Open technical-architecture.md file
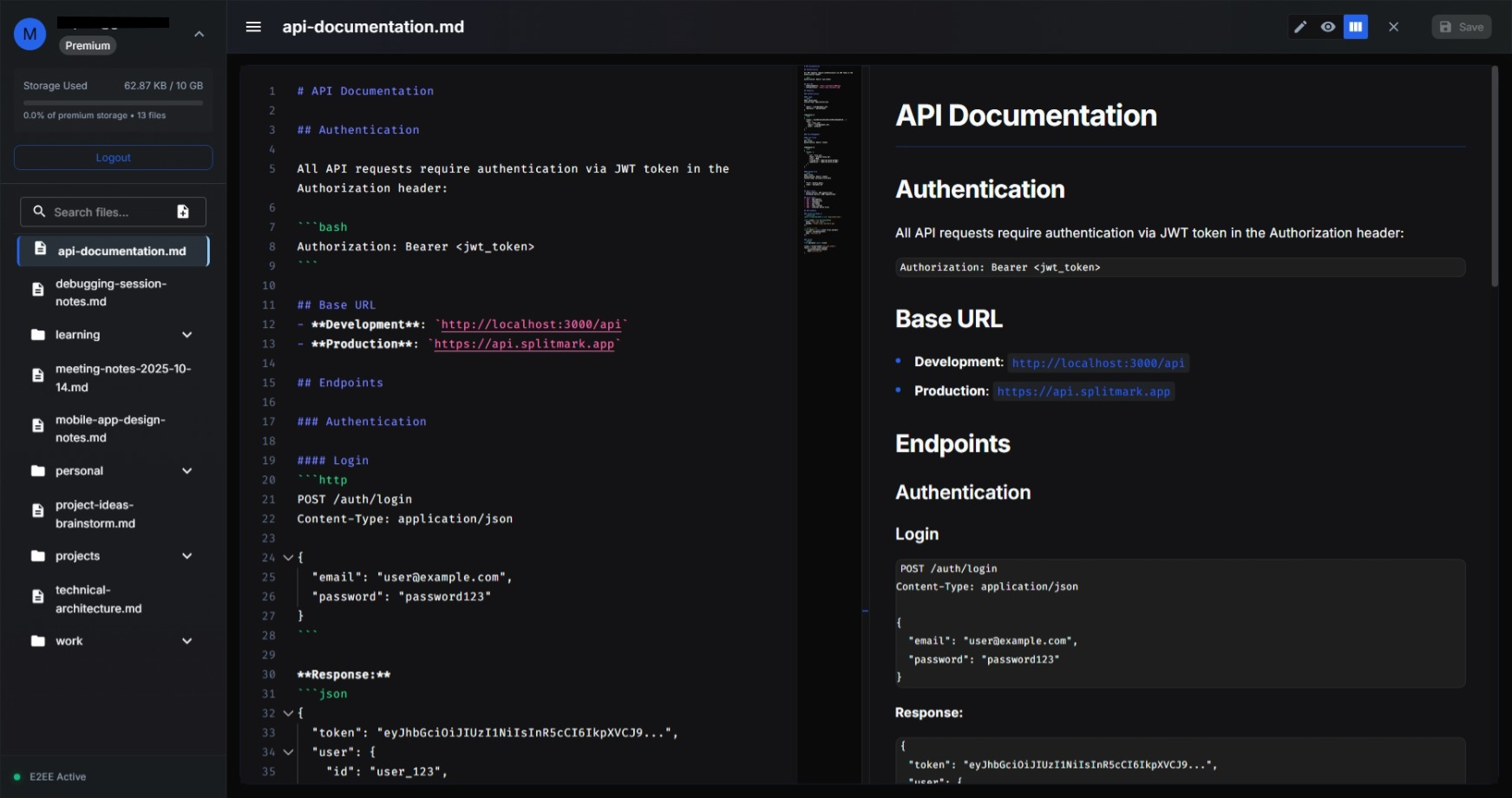 [98, 598]
